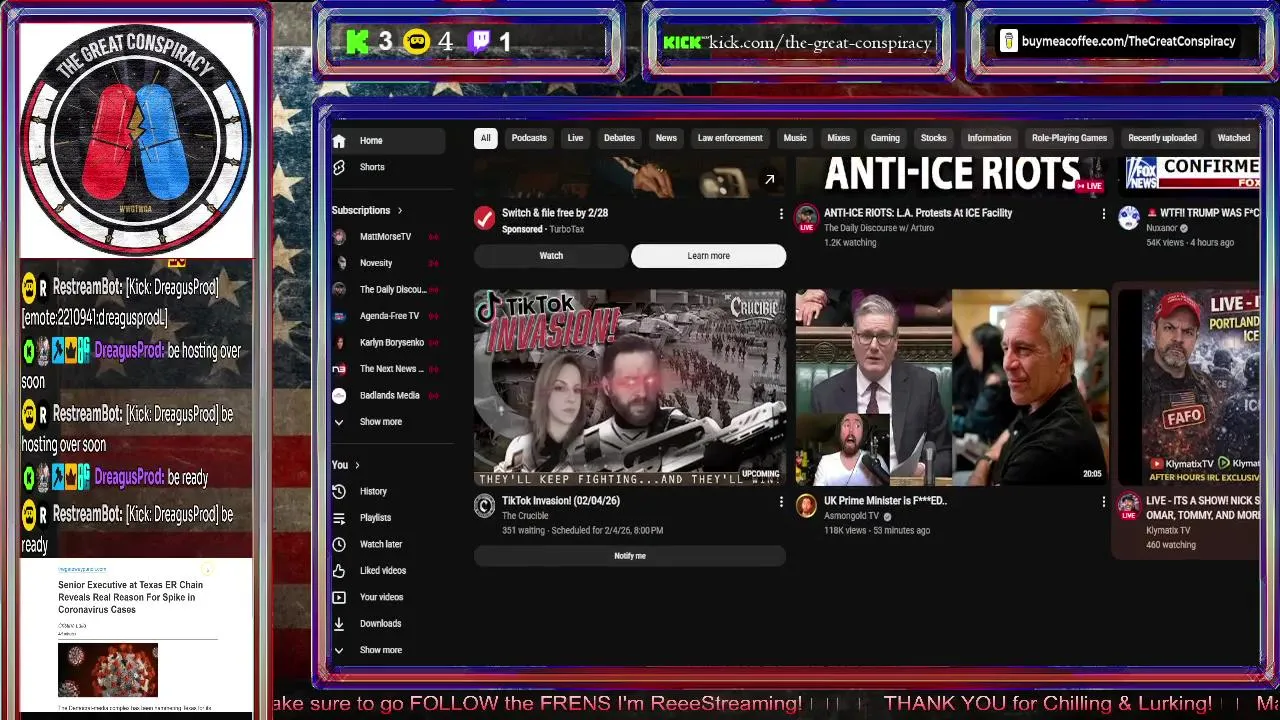1280x720 pixels.
Task: Click the Kick channel URL banner
Action: tap(798, 42)
